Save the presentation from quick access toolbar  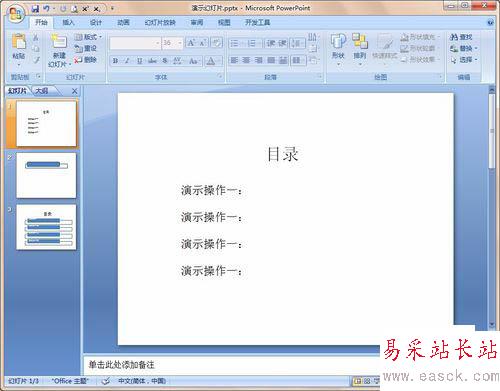[x=35, y=9]
